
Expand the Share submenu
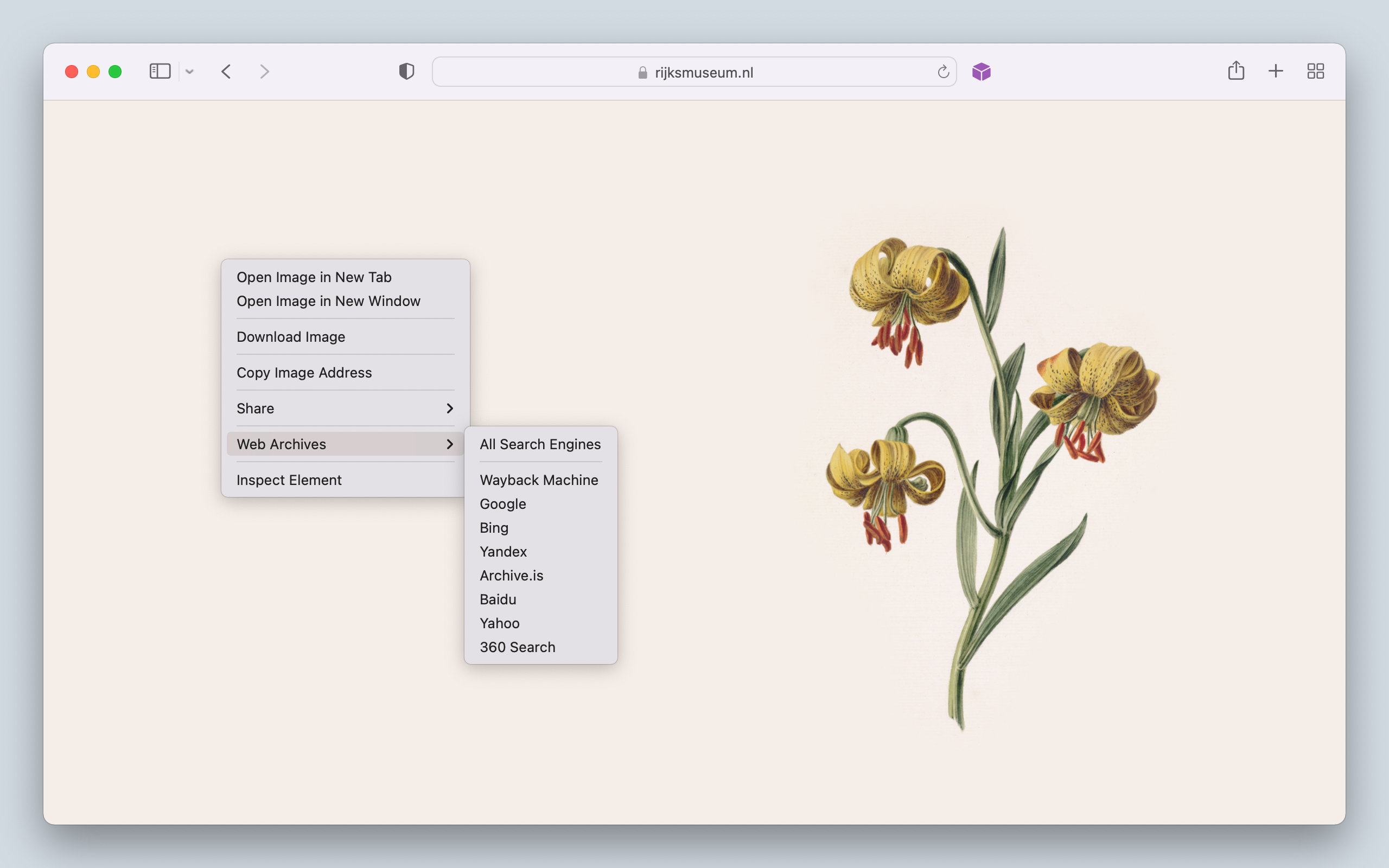point(345,408)
